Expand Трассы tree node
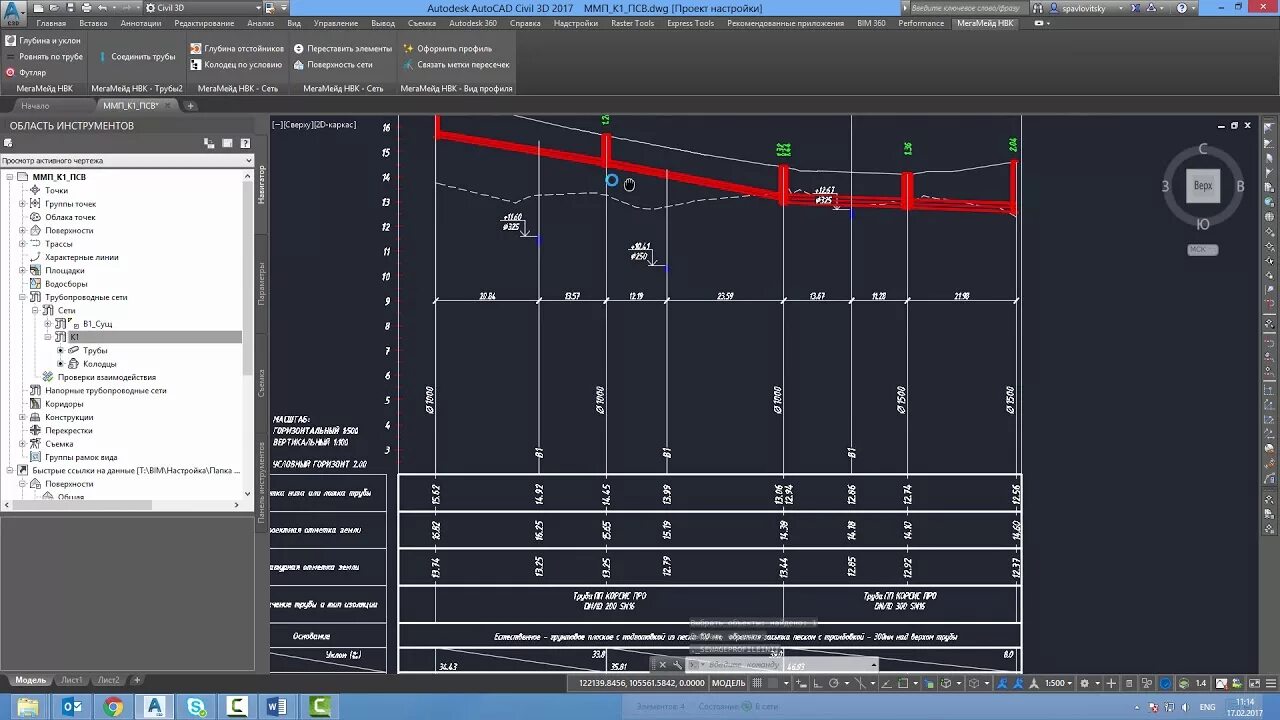The height and width of the screenshot is (720, 1280). point(23,244)
